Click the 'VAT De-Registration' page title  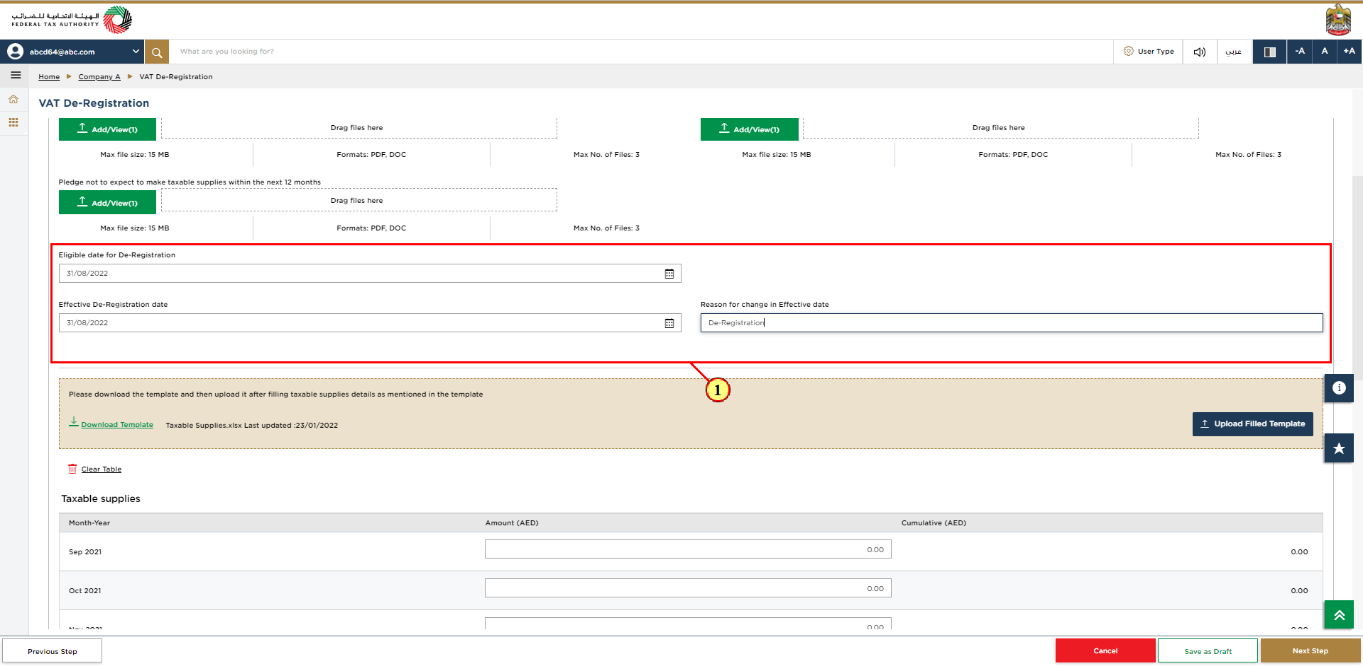pyautogui.click(x=94, y=103)
